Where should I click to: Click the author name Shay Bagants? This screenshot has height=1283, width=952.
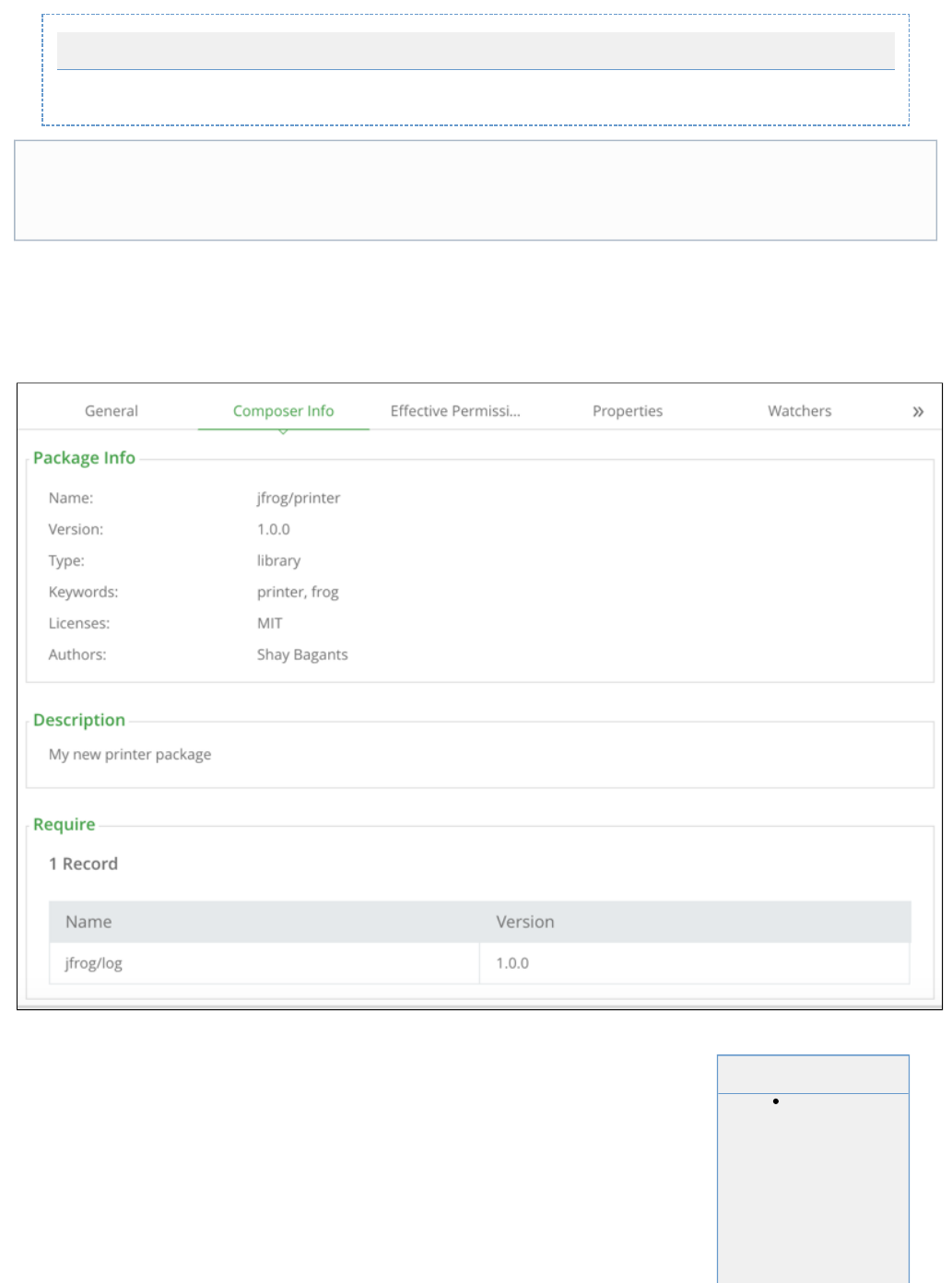pyautogui.click(x=302, y=654)
